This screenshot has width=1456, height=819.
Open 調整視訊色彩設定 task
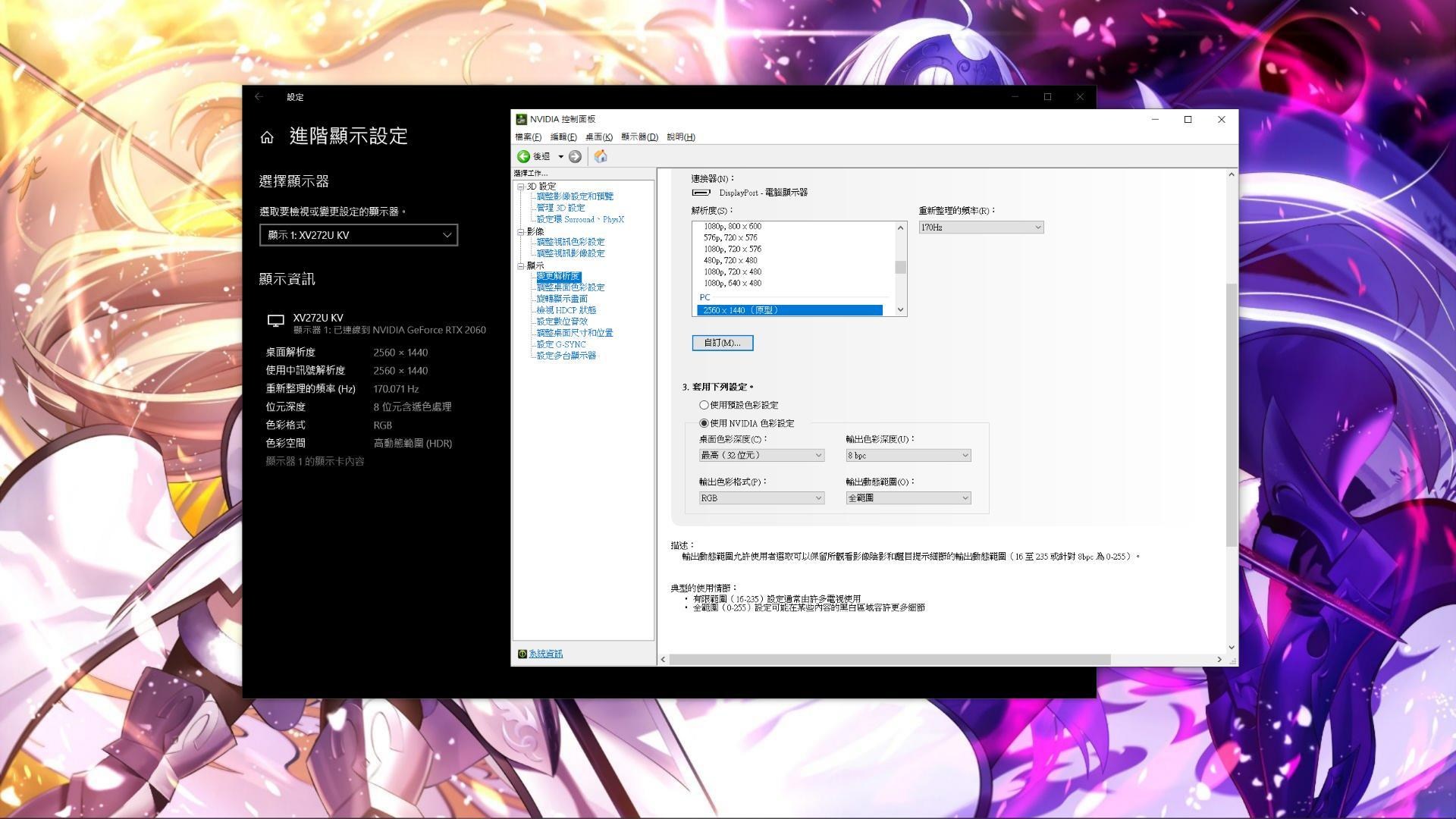click(570, 242)
